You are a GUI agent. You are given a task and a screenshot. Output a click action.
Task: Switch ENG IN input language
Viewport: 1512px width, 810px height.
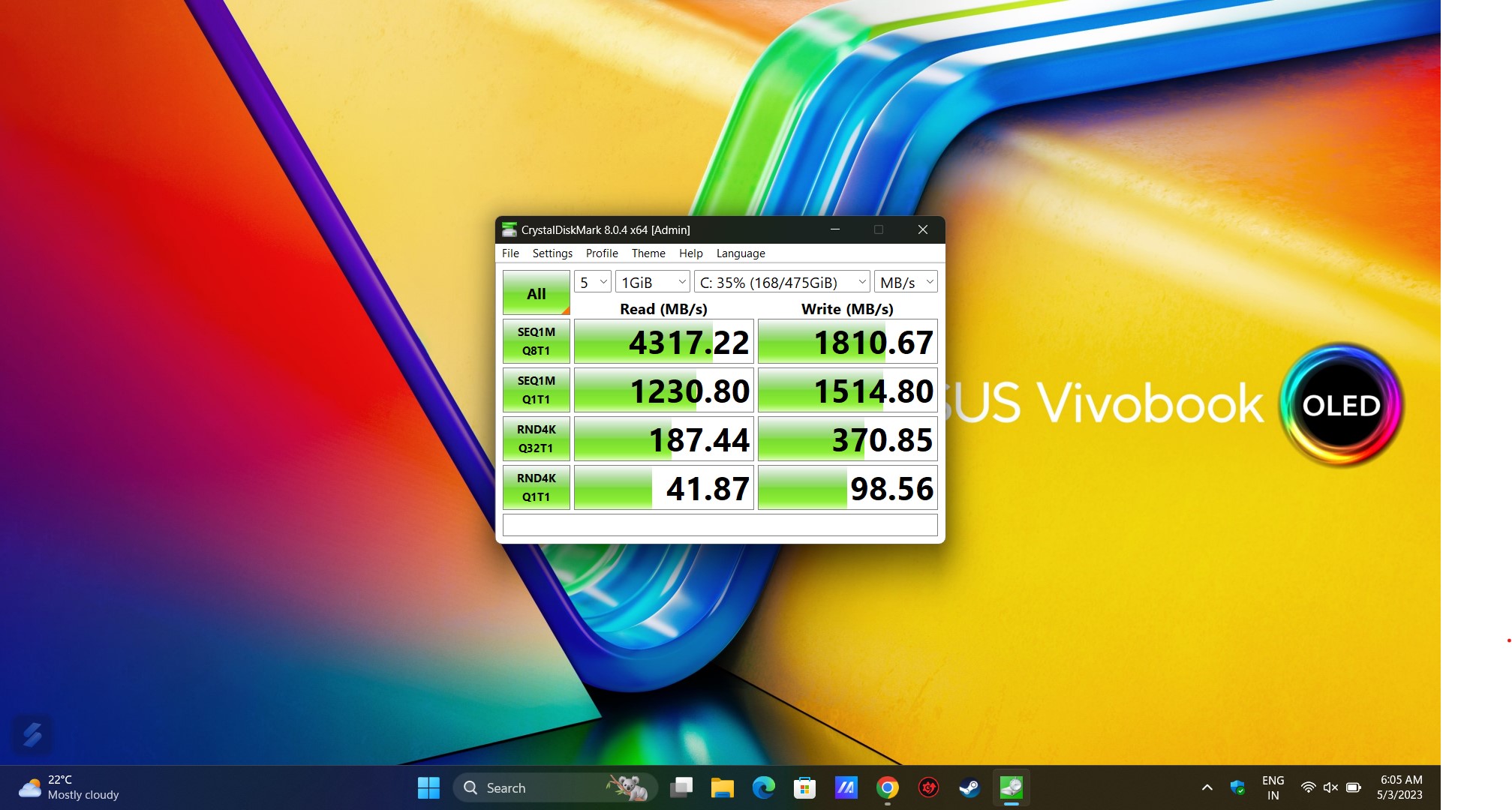tap(1273, 787)
